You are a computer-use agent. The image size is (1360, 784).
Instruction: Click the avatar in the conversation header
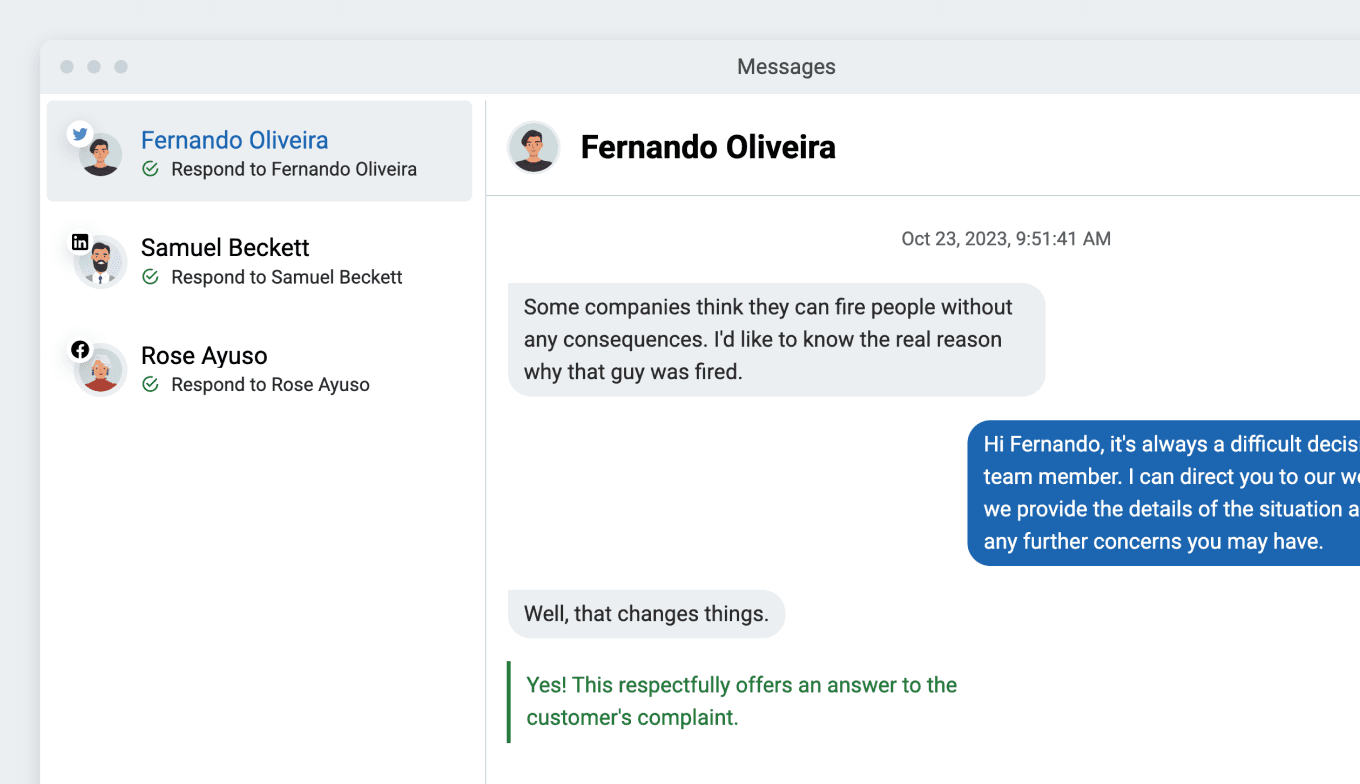point(533,147)
